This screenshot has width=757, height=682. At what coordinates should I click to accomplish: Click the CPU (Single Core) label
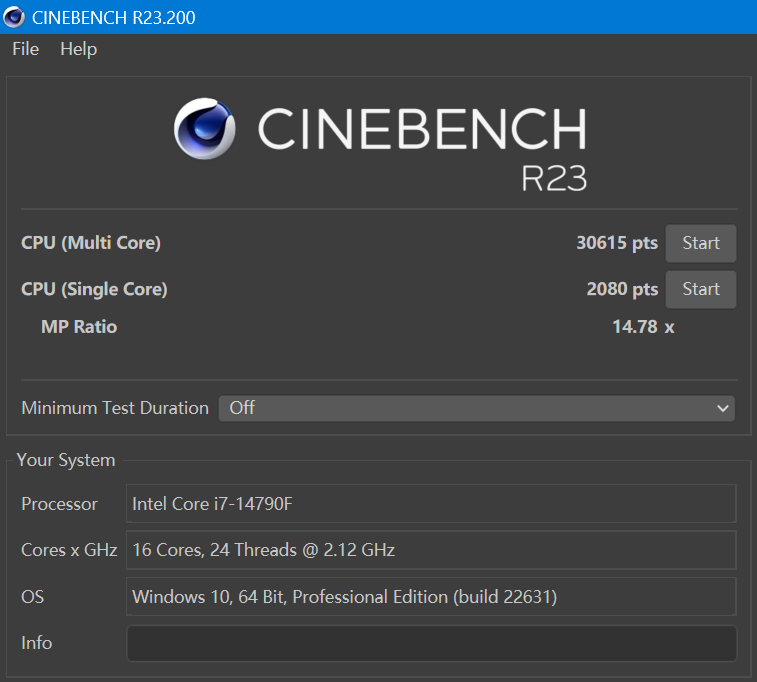click(x=94, y=289)
